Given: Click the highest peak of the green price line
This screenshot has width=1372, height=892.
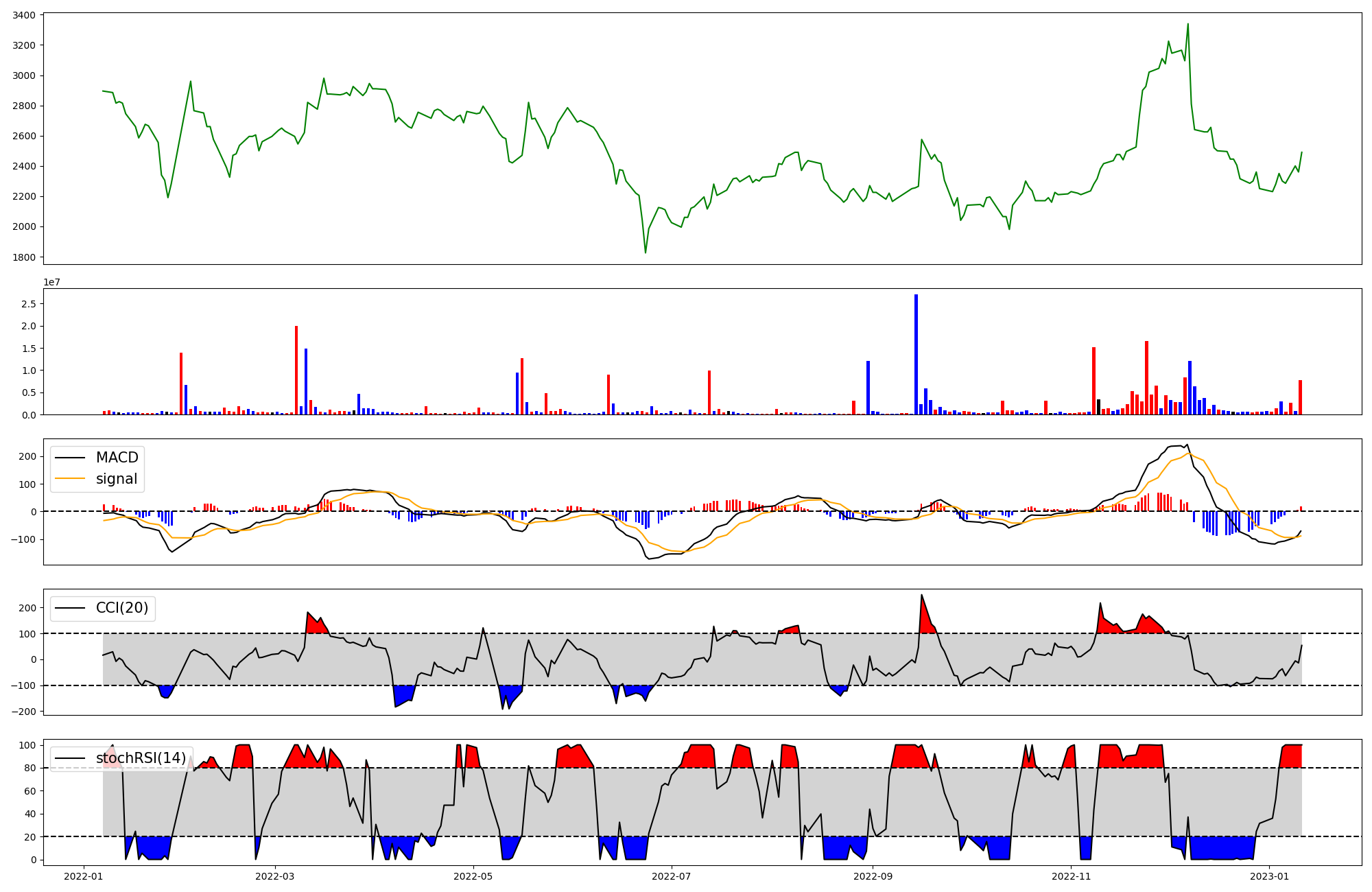Looking at the screenshot, I should pos(1187,25).
